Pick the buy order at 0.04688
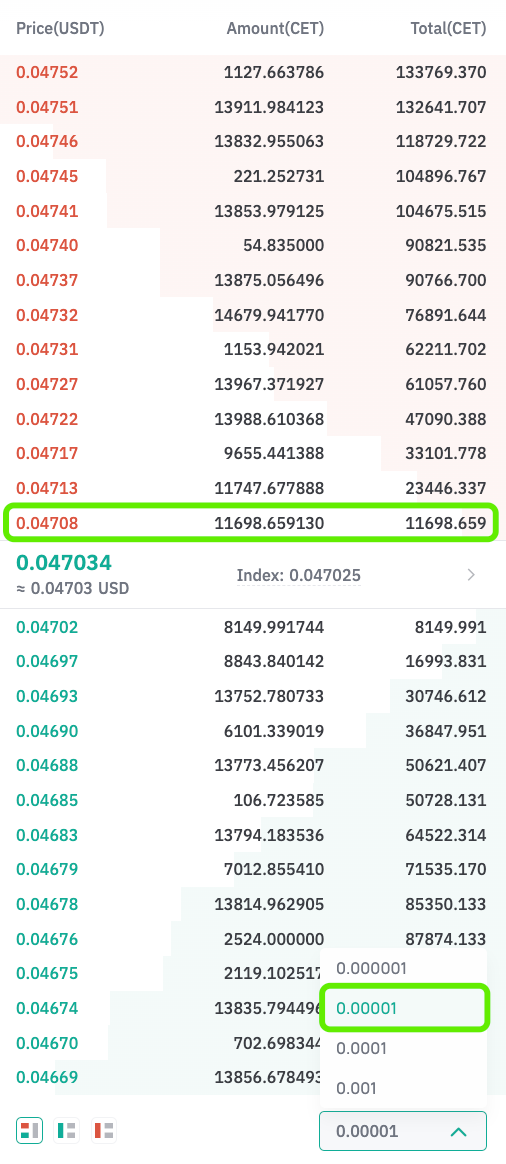This screenshot has height=1164, width=506. tap(253, 765)
